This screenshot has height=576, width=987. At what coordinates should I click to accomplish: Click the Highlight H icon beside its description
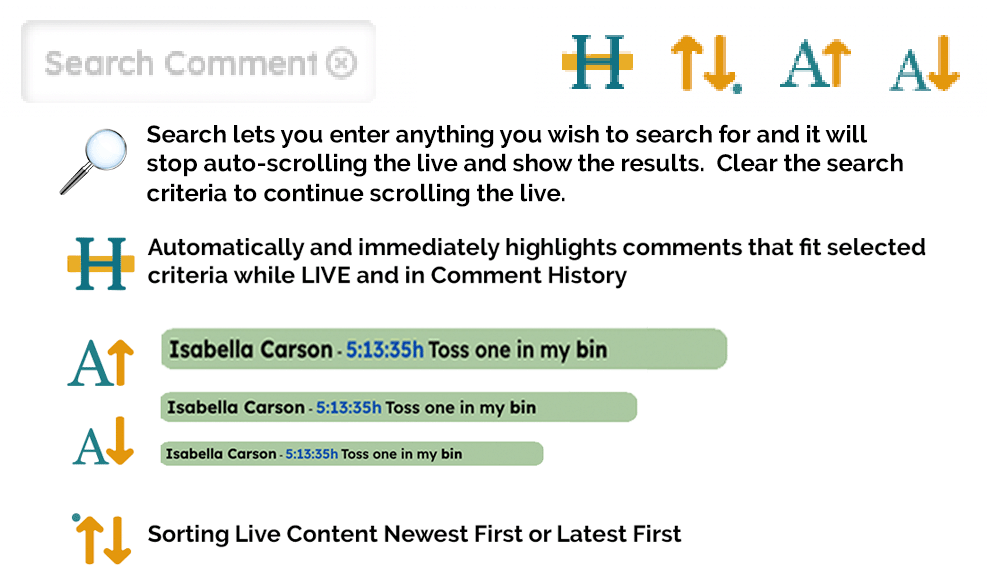[100, 264]
